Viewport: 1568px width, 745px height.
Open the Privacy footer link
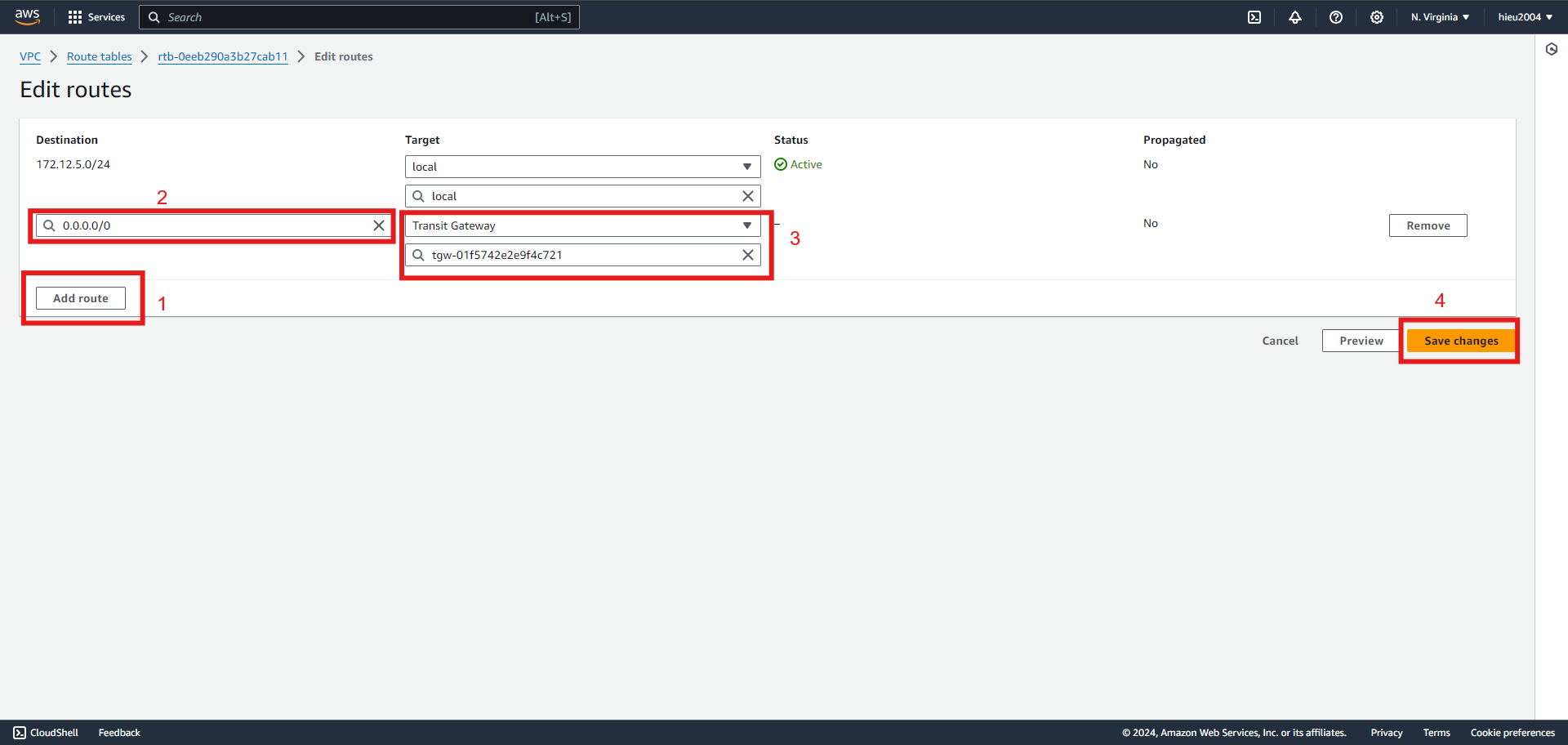pos(1387,733)
